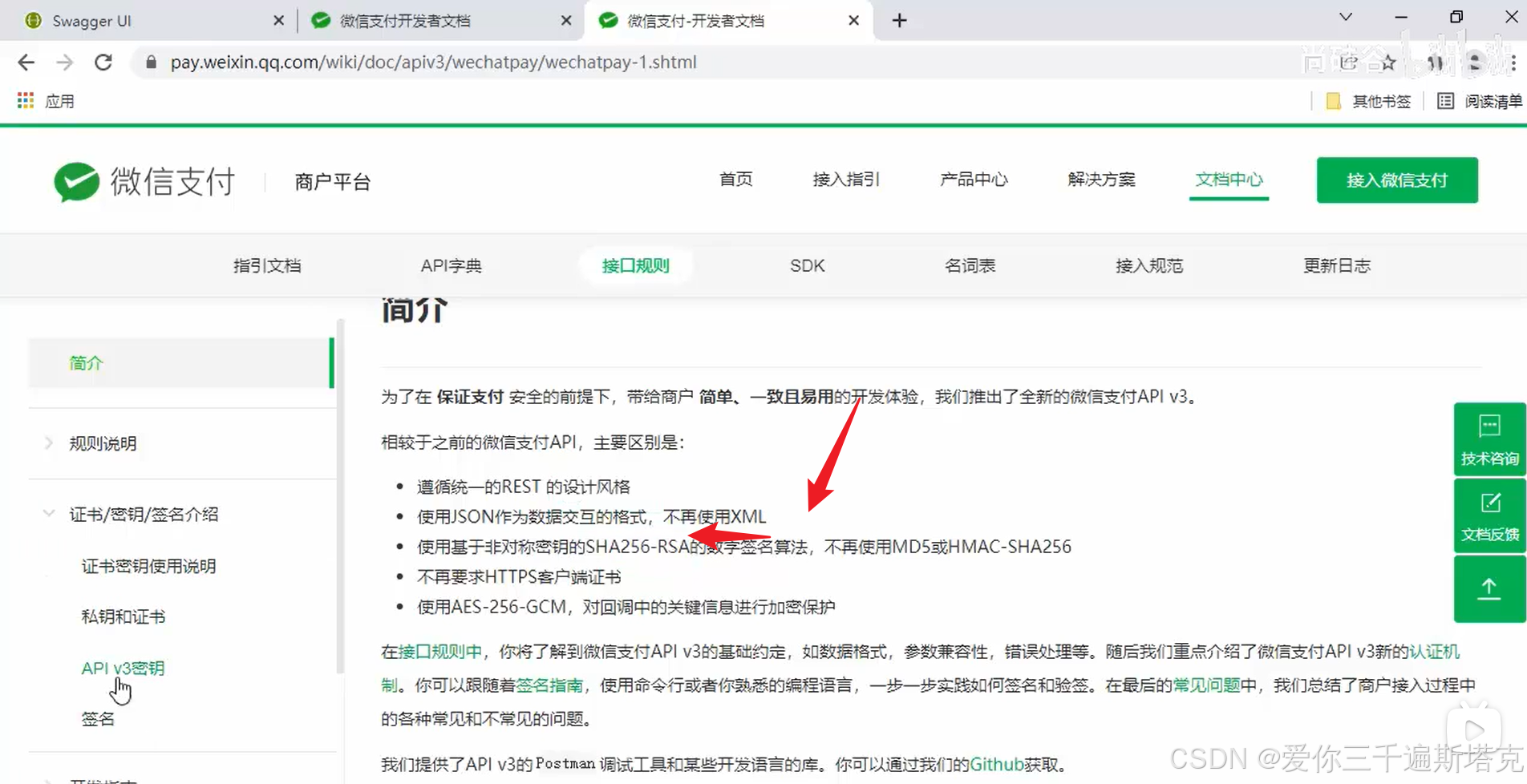1527x784 pixels.
Task: Click the browser profile avatar icon
Action: coord(1474,62)
